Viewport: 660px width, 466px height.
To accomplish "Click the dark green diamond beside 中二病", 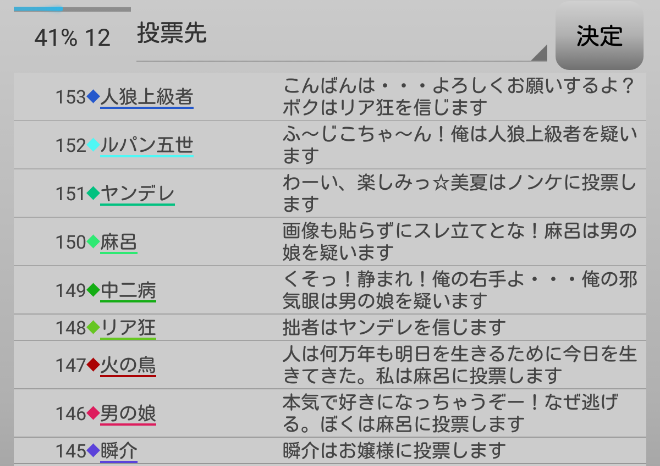I will click(x=94, y=290).
